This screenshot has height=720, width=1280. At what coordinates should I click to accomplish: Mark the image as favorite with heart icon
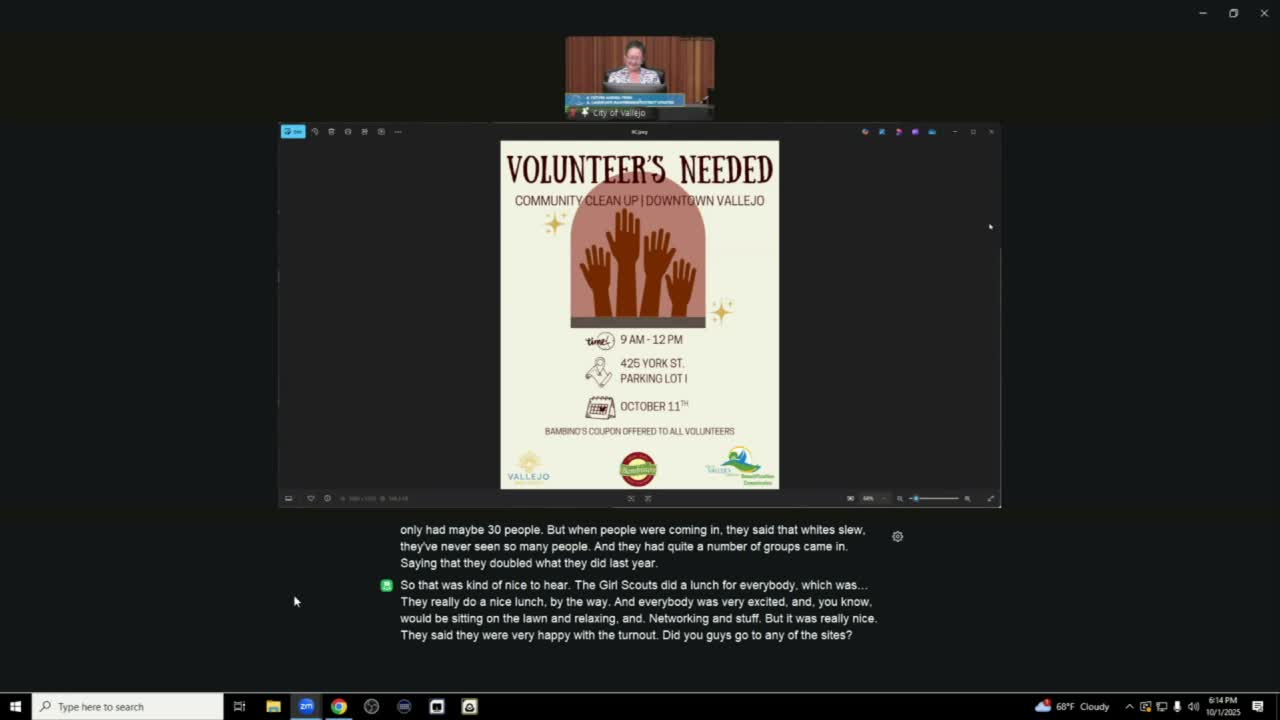[310, 498]
